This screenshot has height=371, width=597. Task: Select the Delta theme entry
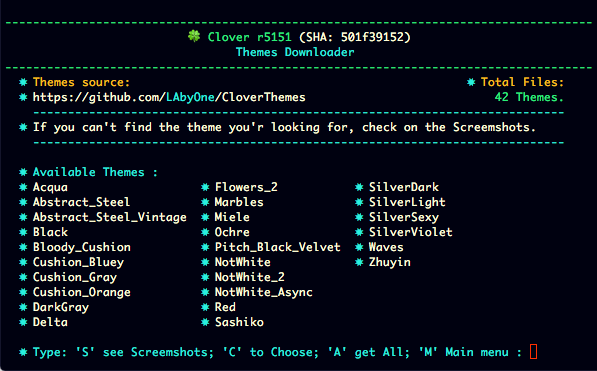(x=50, y=322)
